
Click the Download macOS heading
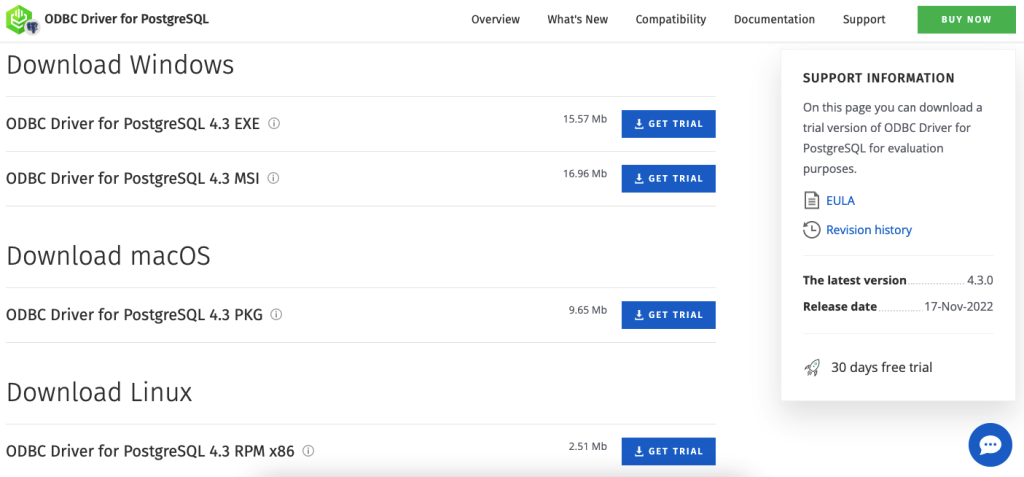point(108,256)
